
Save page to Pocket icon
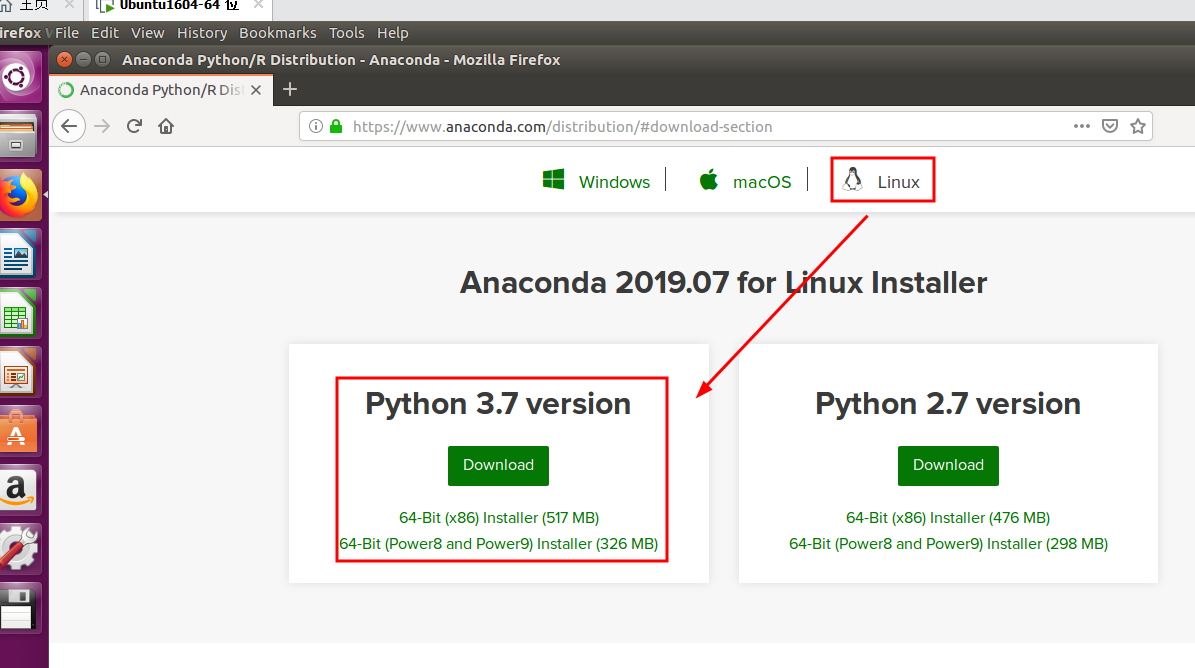click(x=1110, y=126)
